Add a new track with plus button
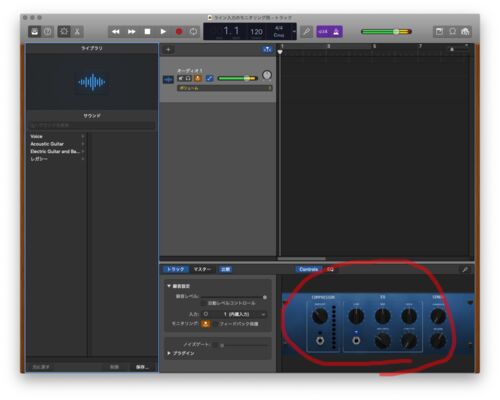This screenshot has height=400, width=500. [x=168, y=50]
